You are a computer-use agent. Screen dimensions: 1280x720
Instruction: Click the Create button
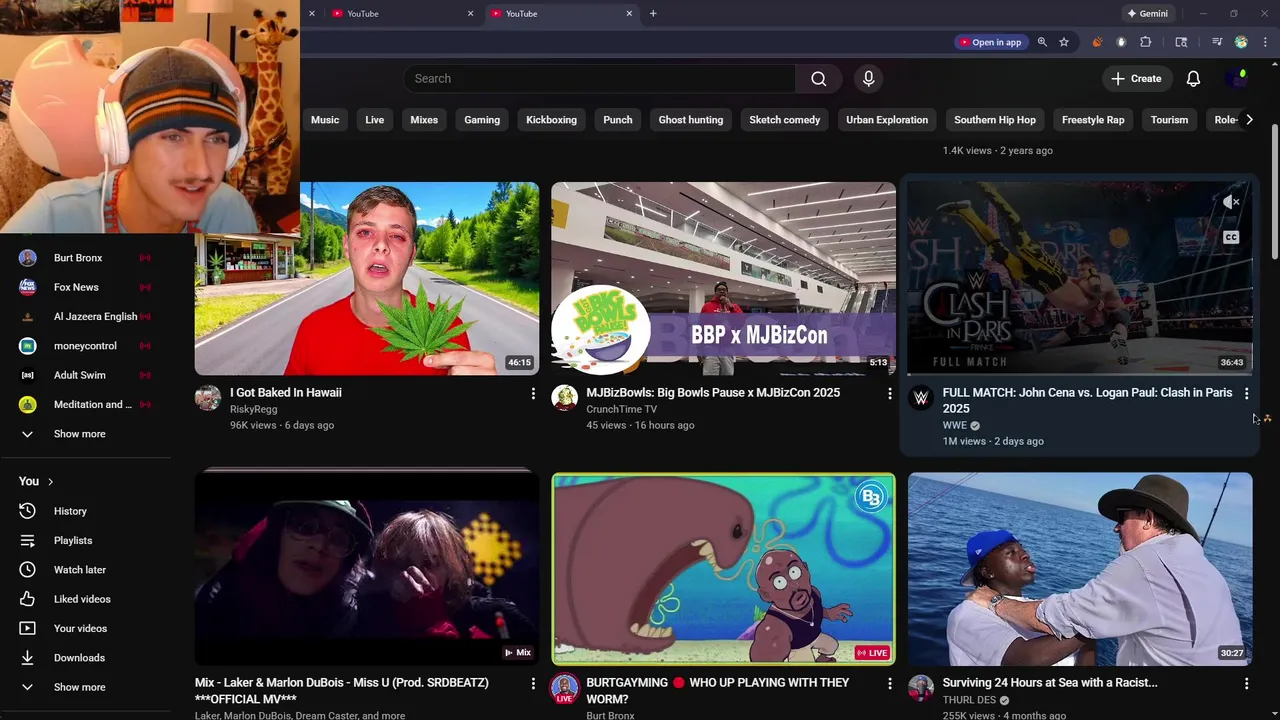pyautogui.click(x=1136, y=79)
